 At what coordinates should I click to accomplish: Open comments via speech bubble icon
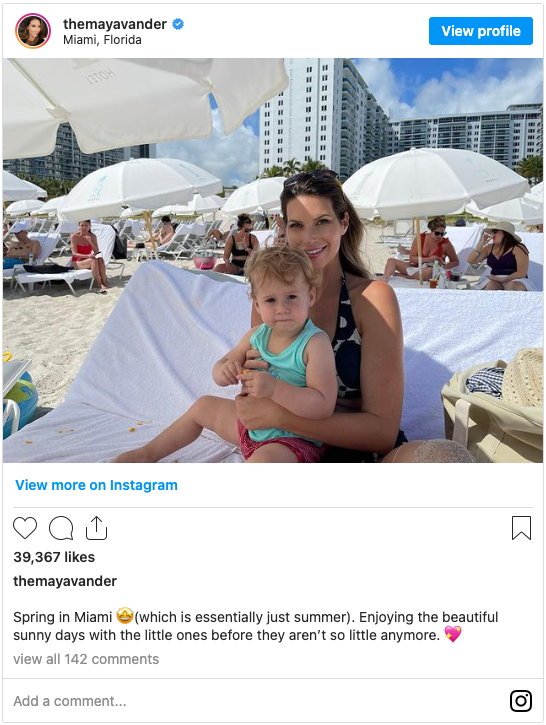tap(61, 528)
